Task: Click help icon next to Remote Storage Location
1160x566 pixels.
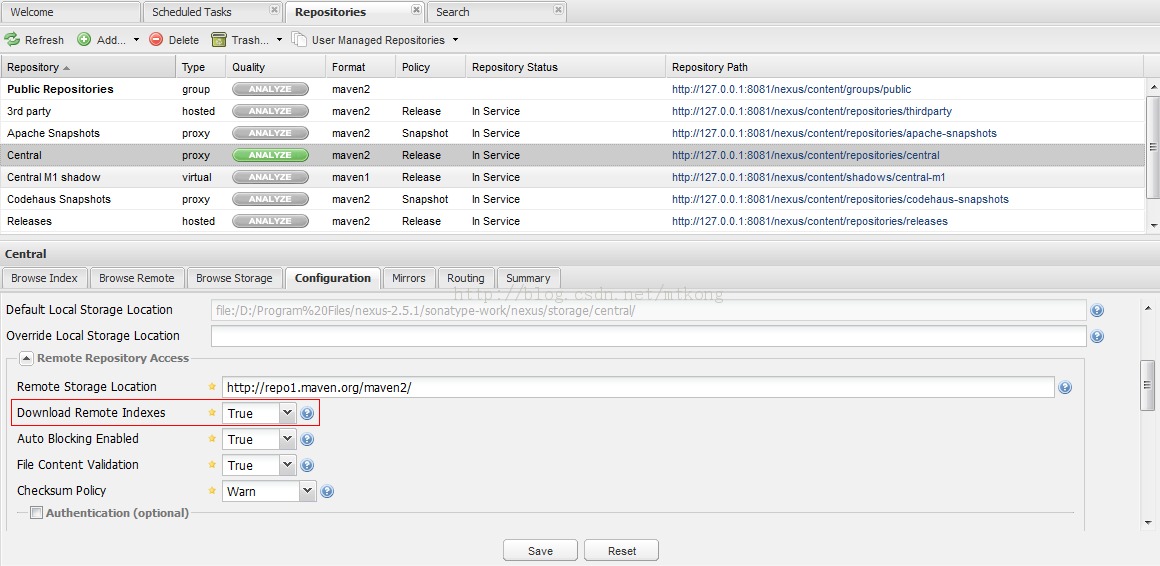Action: [x=1065, y=387]
